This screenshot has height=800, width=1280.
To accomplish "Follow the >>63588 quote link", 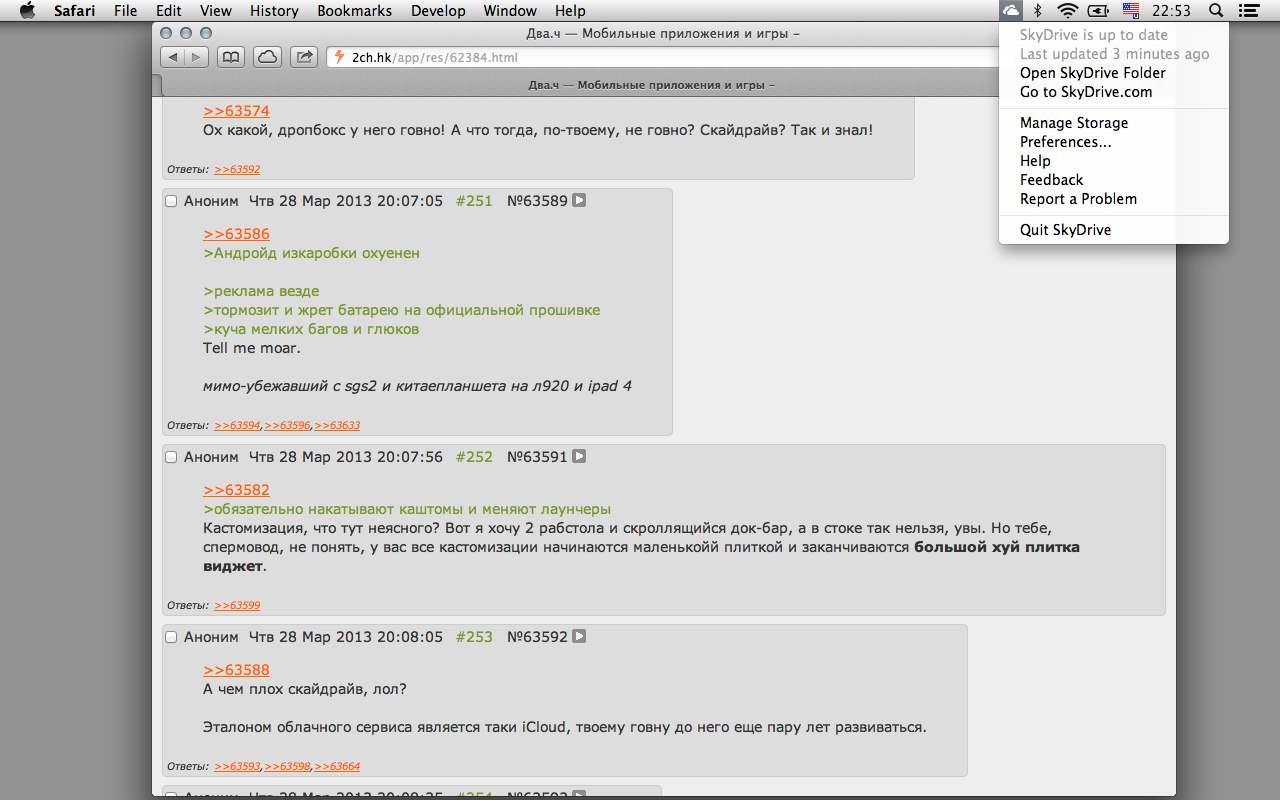I will [x=236, y=670].
